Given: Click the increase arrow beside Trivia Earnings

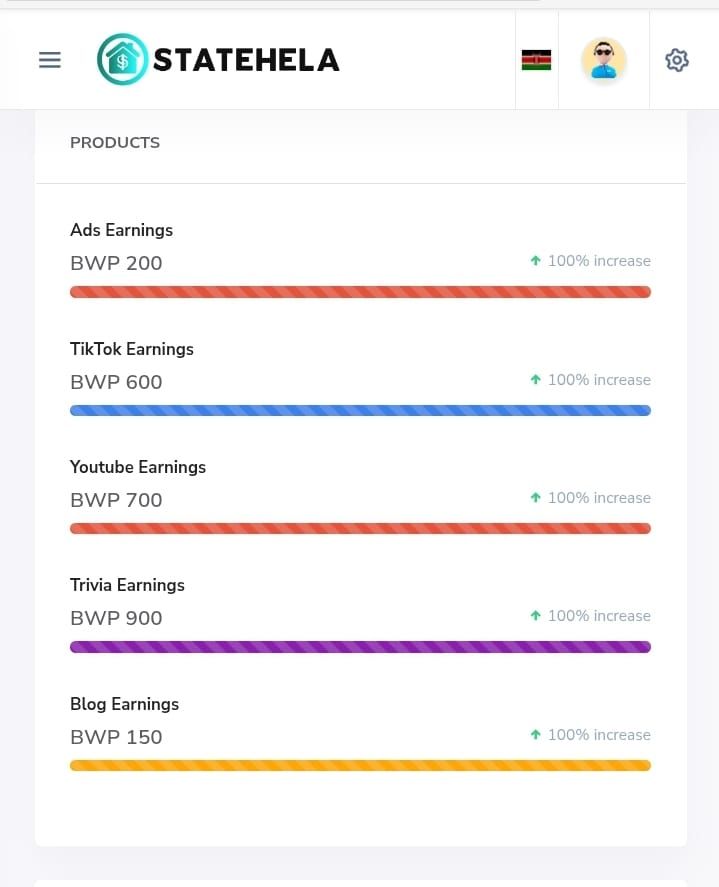Looking at the screenshot, I should 536,615.
